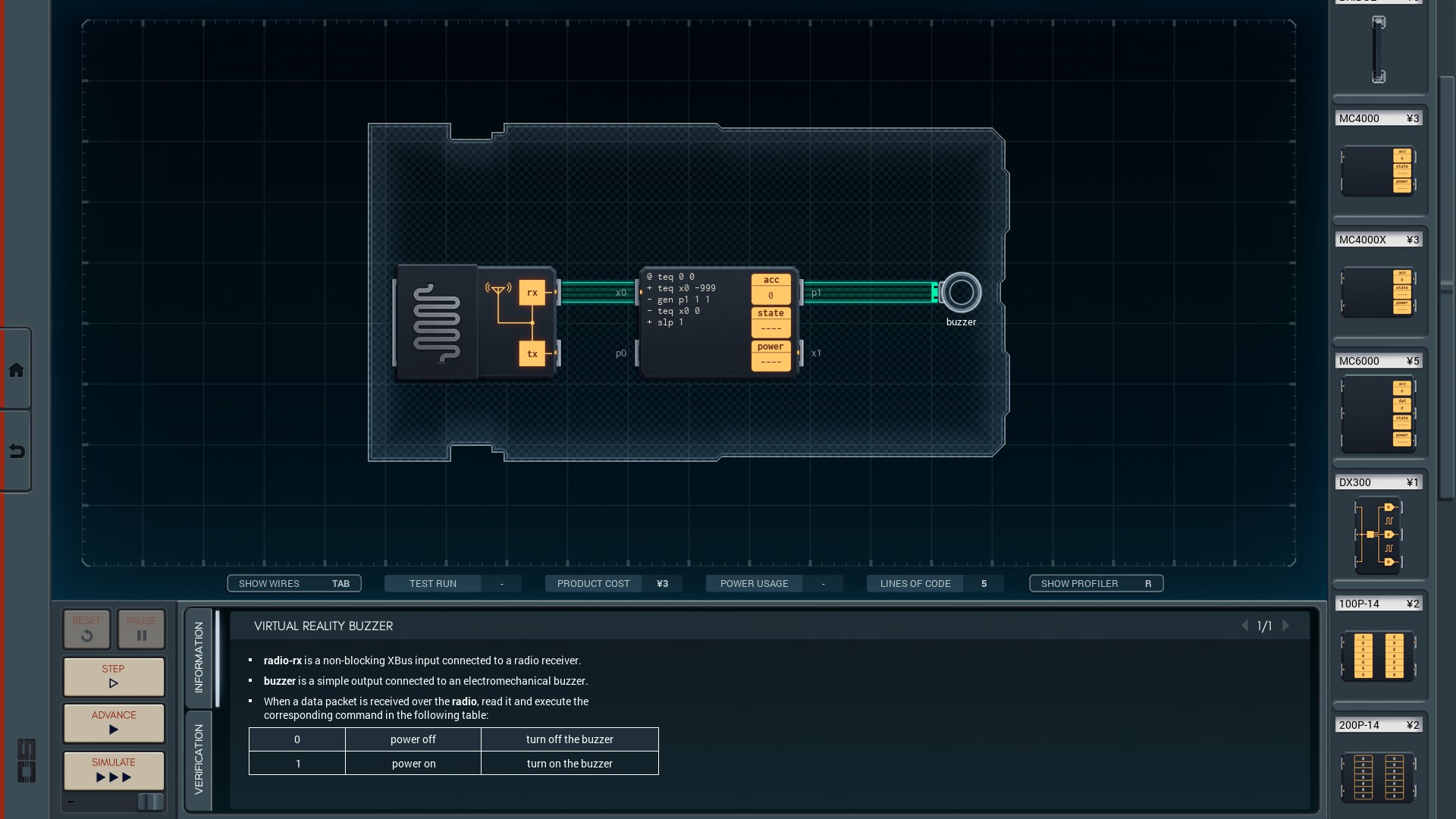1456x819 pixels.
Task: Toggle Show Wires option
Action: click(293, 583)
